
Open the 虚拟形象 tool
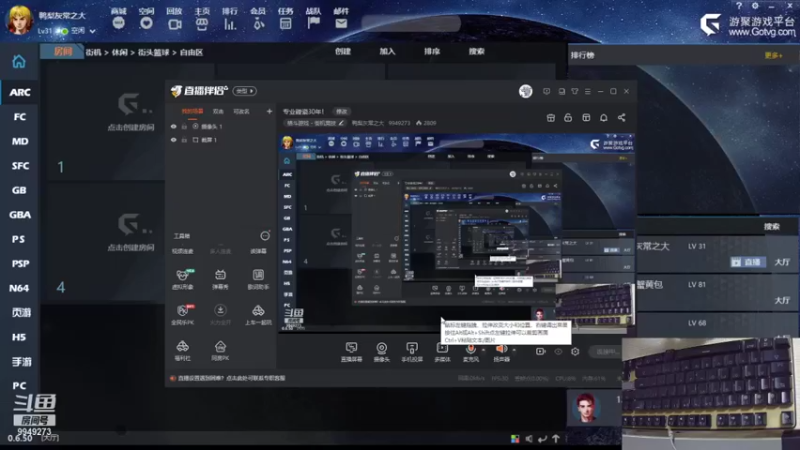coord(183,279)
